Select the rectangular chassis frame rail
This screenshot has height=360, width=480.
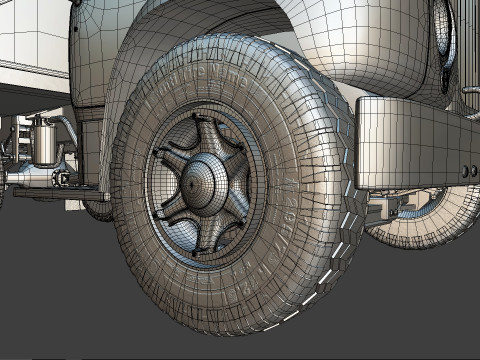tap(417, 143)
